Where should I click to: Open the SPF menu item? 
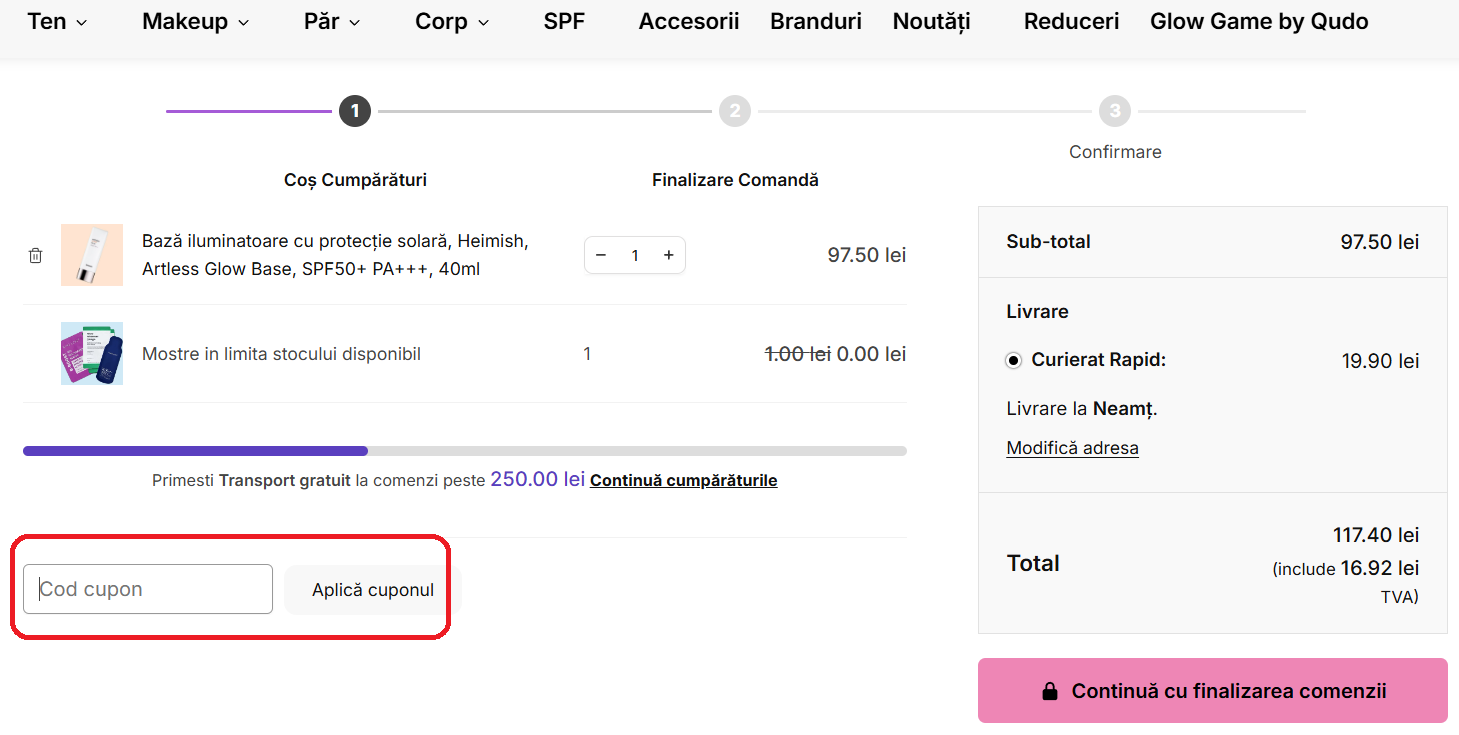pyautogui.click(x=564, y=22)
